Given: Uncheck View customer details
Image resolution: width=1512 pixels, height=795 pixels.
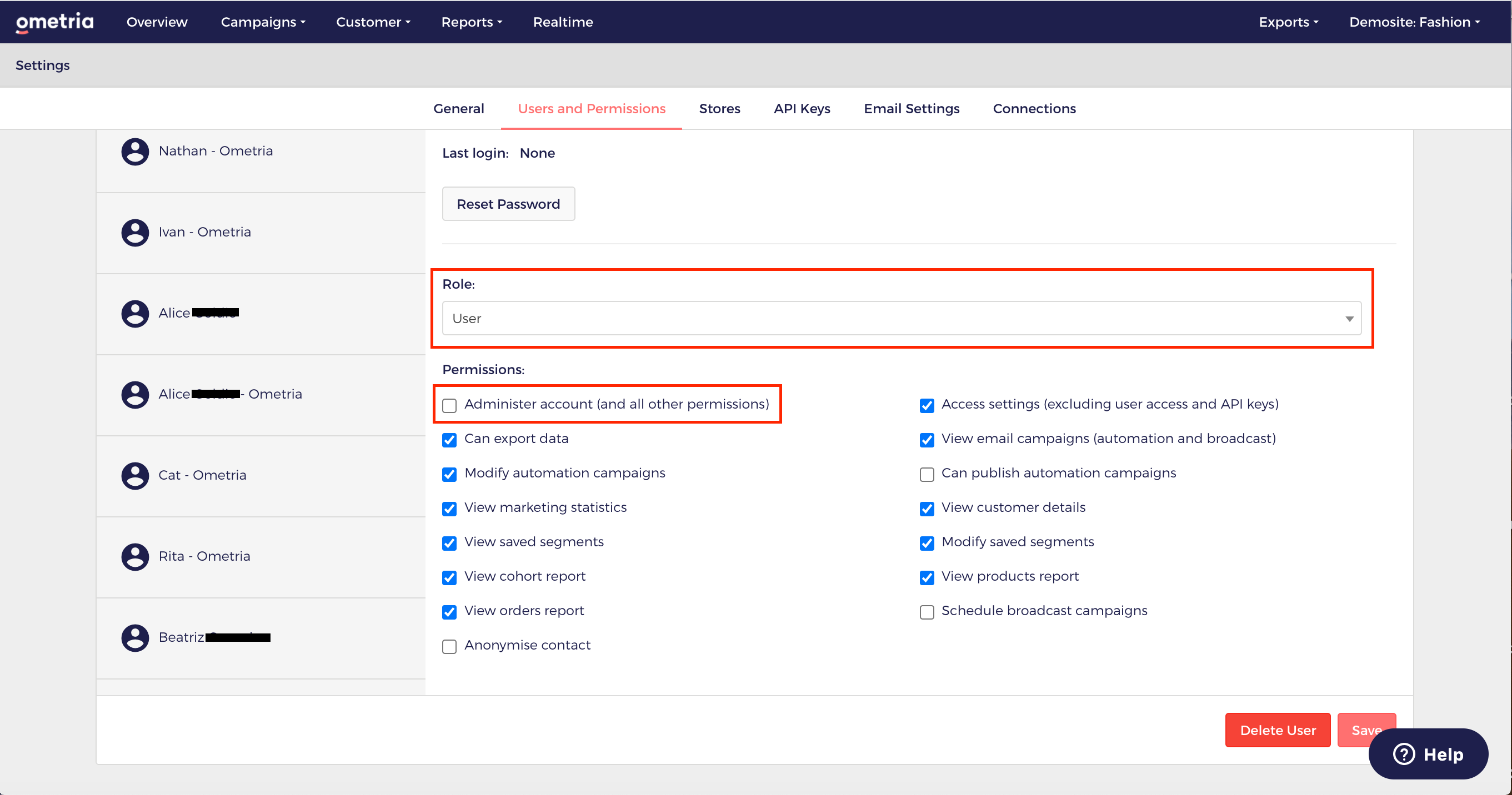Looking at the screenshot, I should [927, 509].
